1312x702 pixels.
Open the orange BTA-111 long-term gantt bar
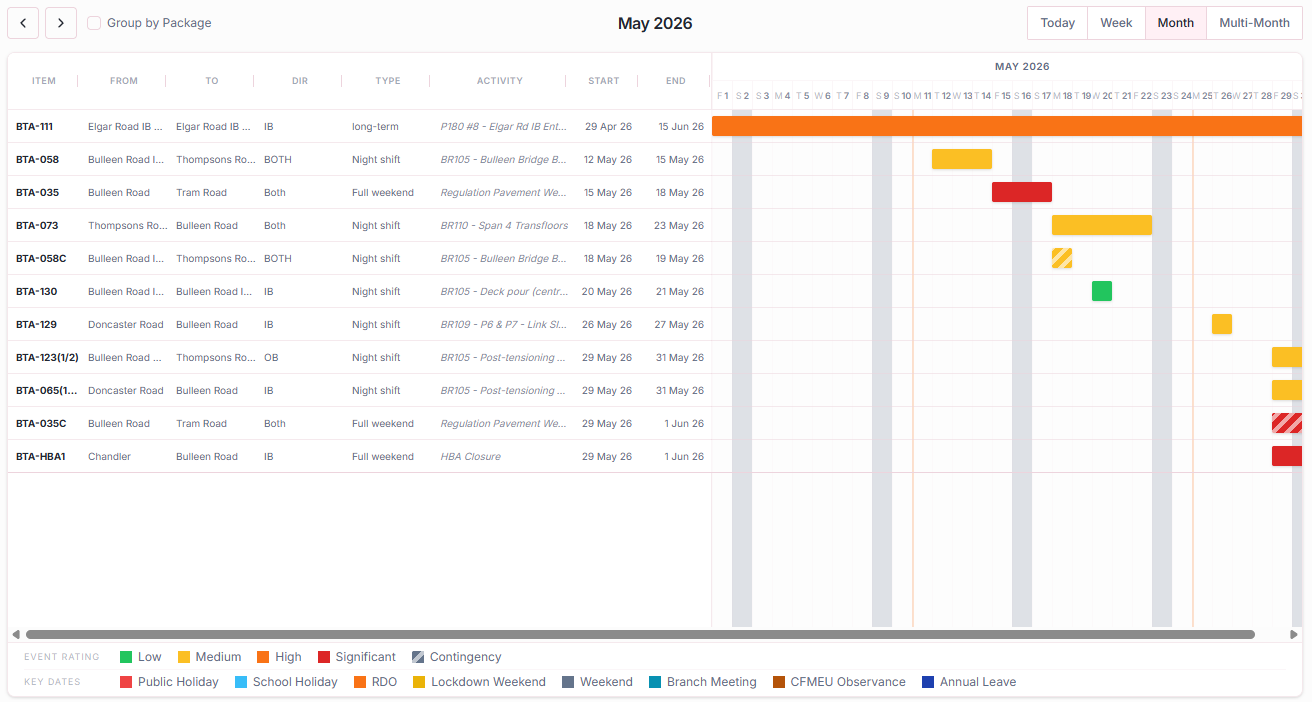(x=1007, y=126)
